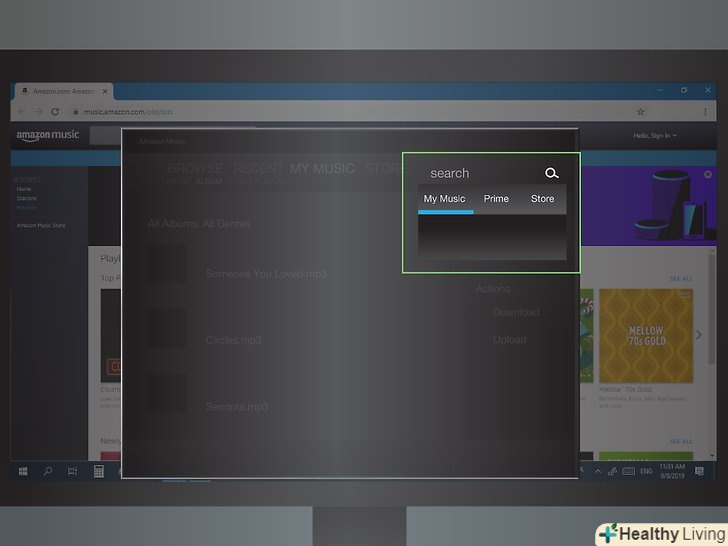Open Senorita.mp3 in the album list

(237, 407)
